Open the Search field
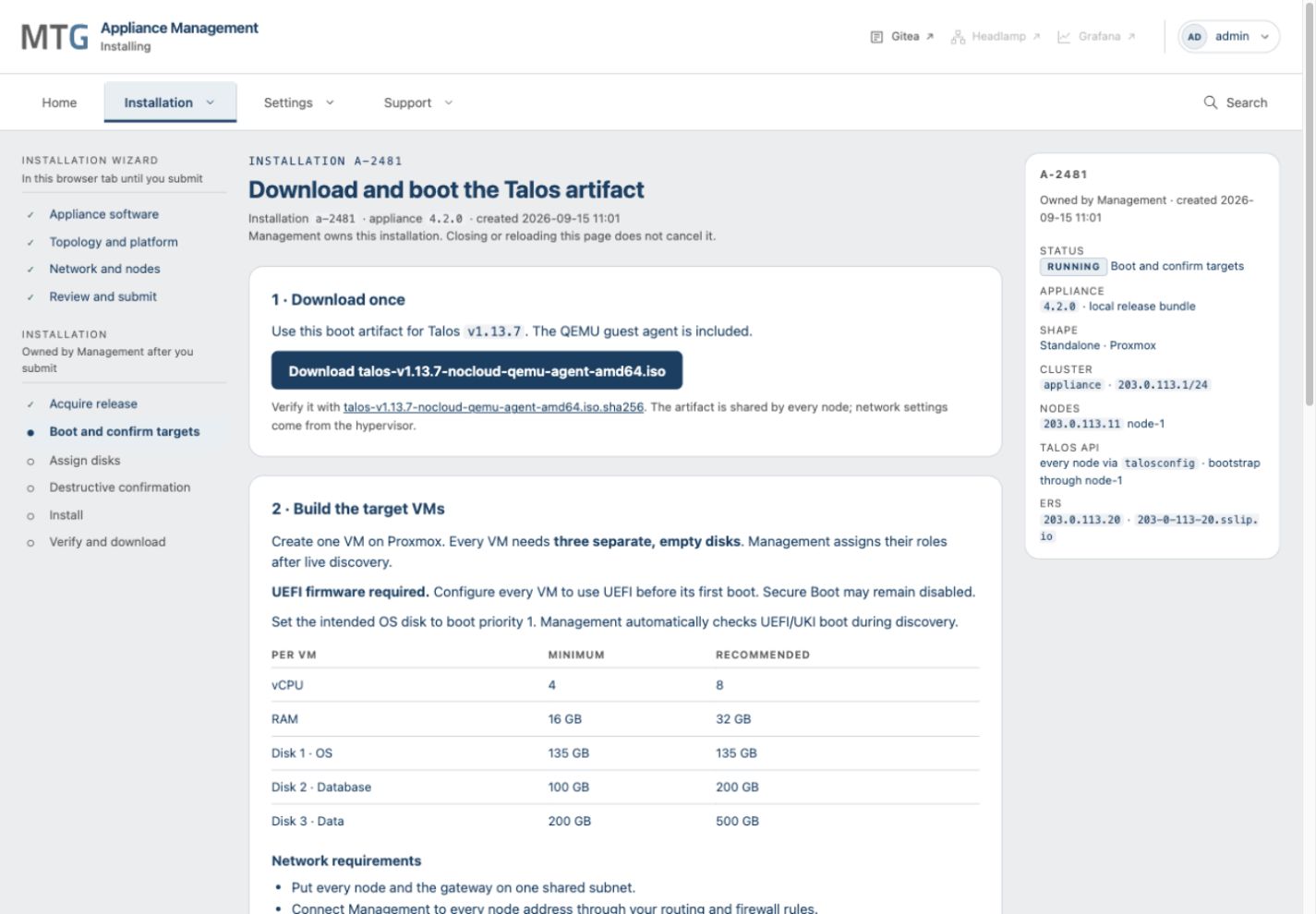Viewport: 1316px width, 914px height. point(1236,102)
